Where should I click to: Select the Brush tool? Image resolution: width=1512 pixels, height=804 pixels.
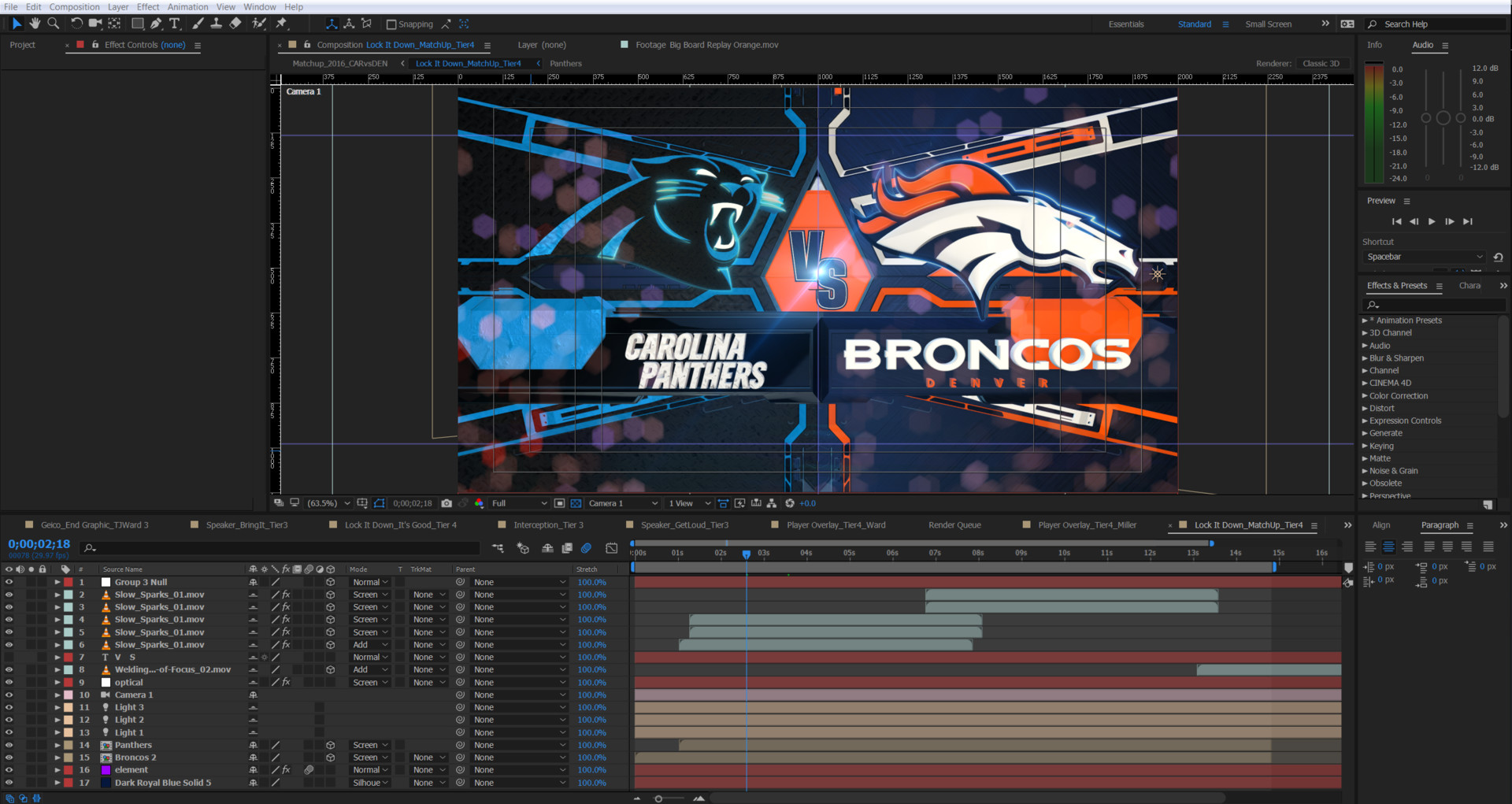198,24
